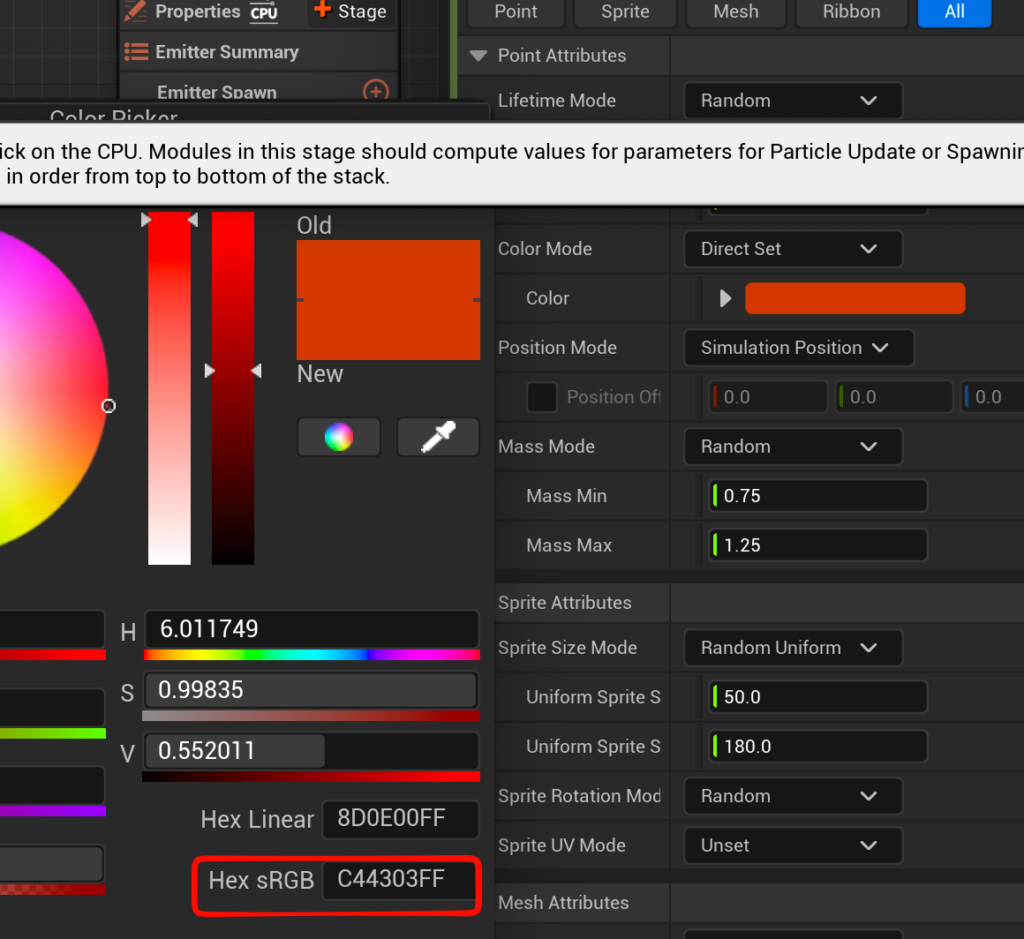Click the color wheel theme button
Image resolution: width=1024 pixels, height=939 pixels.
(339, 437)
